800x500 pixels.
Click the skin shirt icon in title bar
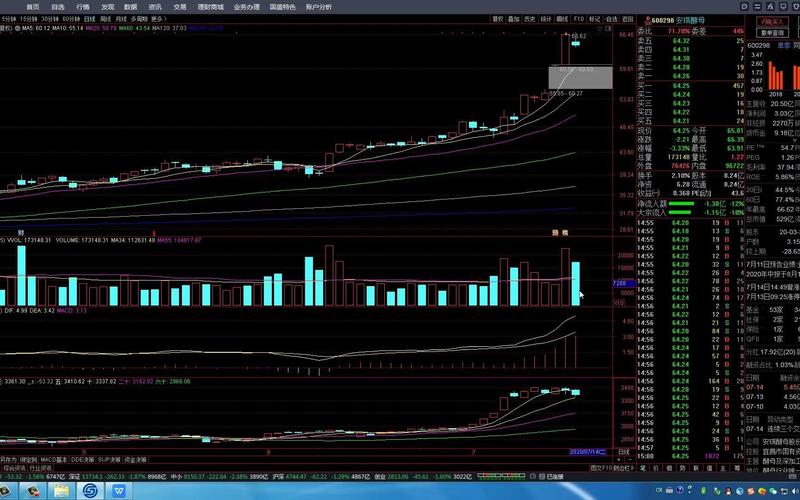coord(796,7)
